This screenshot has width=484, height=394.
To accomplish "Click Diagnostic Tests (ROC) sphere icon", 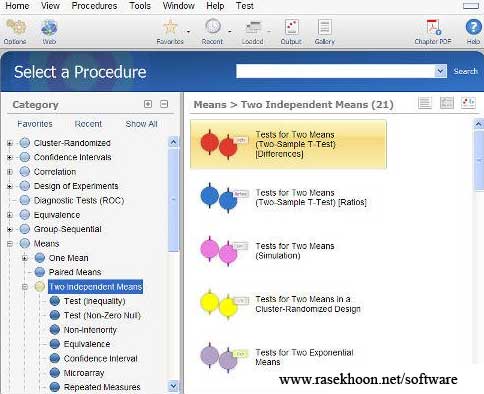I will pyautogui.click(x=25, y=200).
